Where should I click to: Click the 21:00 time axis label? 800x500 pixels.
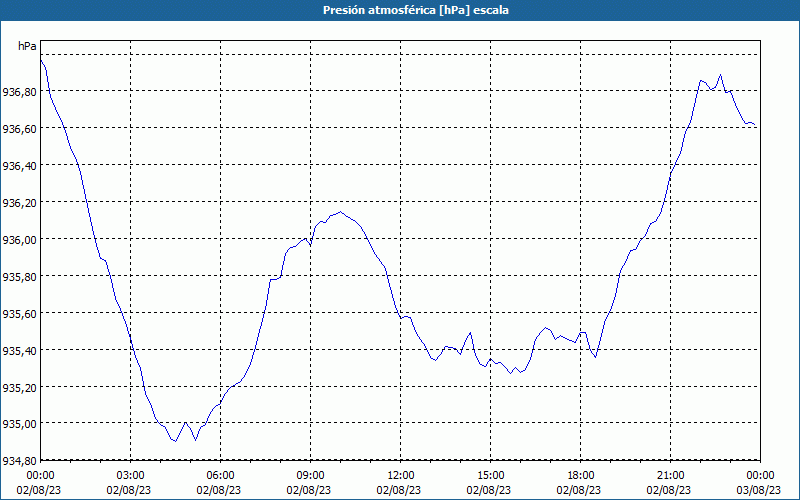[x=670, y=476]
